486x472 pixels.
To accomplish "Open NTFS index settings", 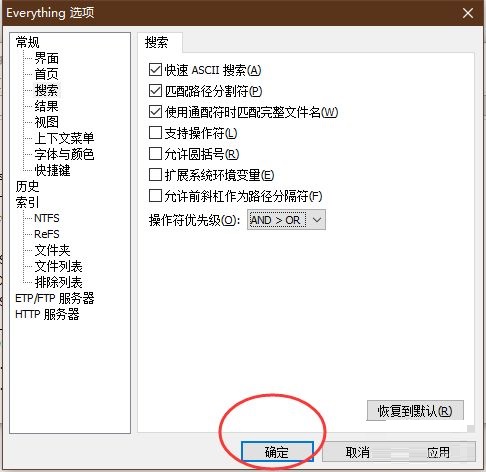I will [47, 218].
